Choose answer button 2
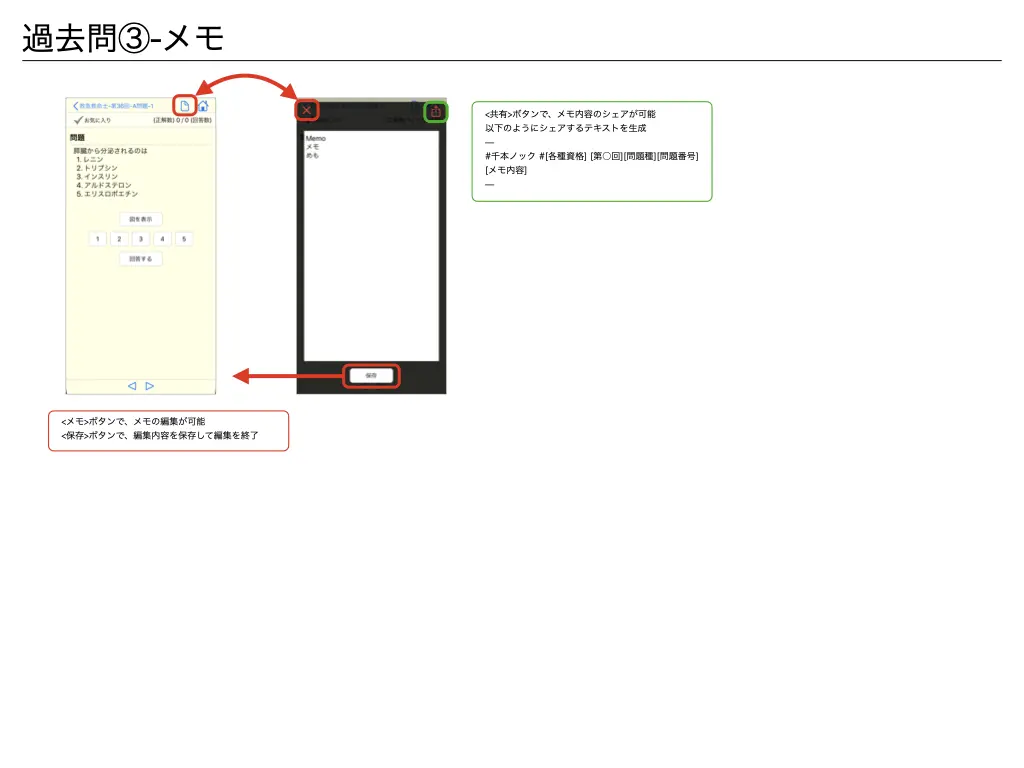 (x=119, y=239)
